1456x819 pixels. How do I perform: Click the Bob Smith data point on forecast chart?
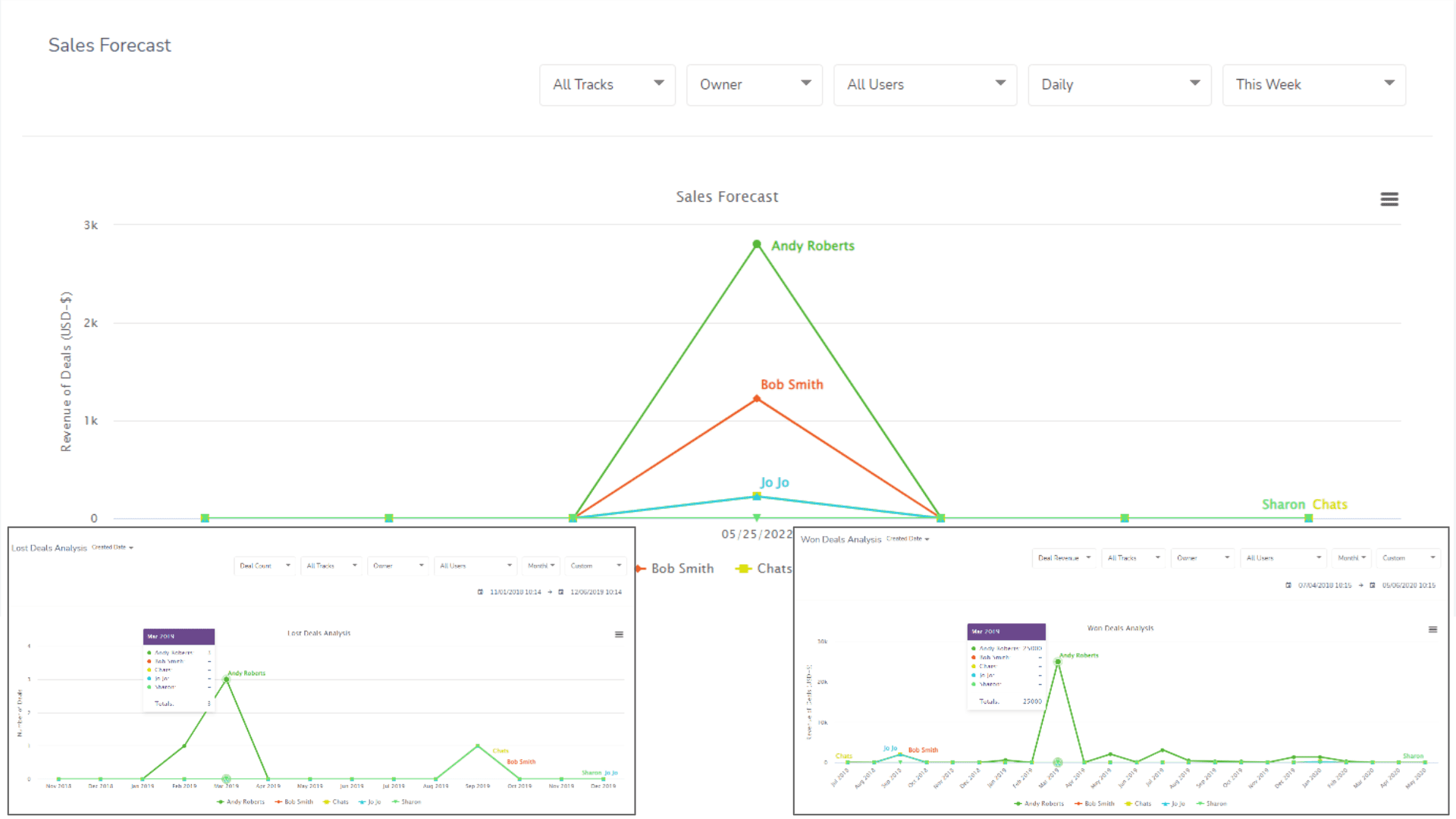point(756,398)
